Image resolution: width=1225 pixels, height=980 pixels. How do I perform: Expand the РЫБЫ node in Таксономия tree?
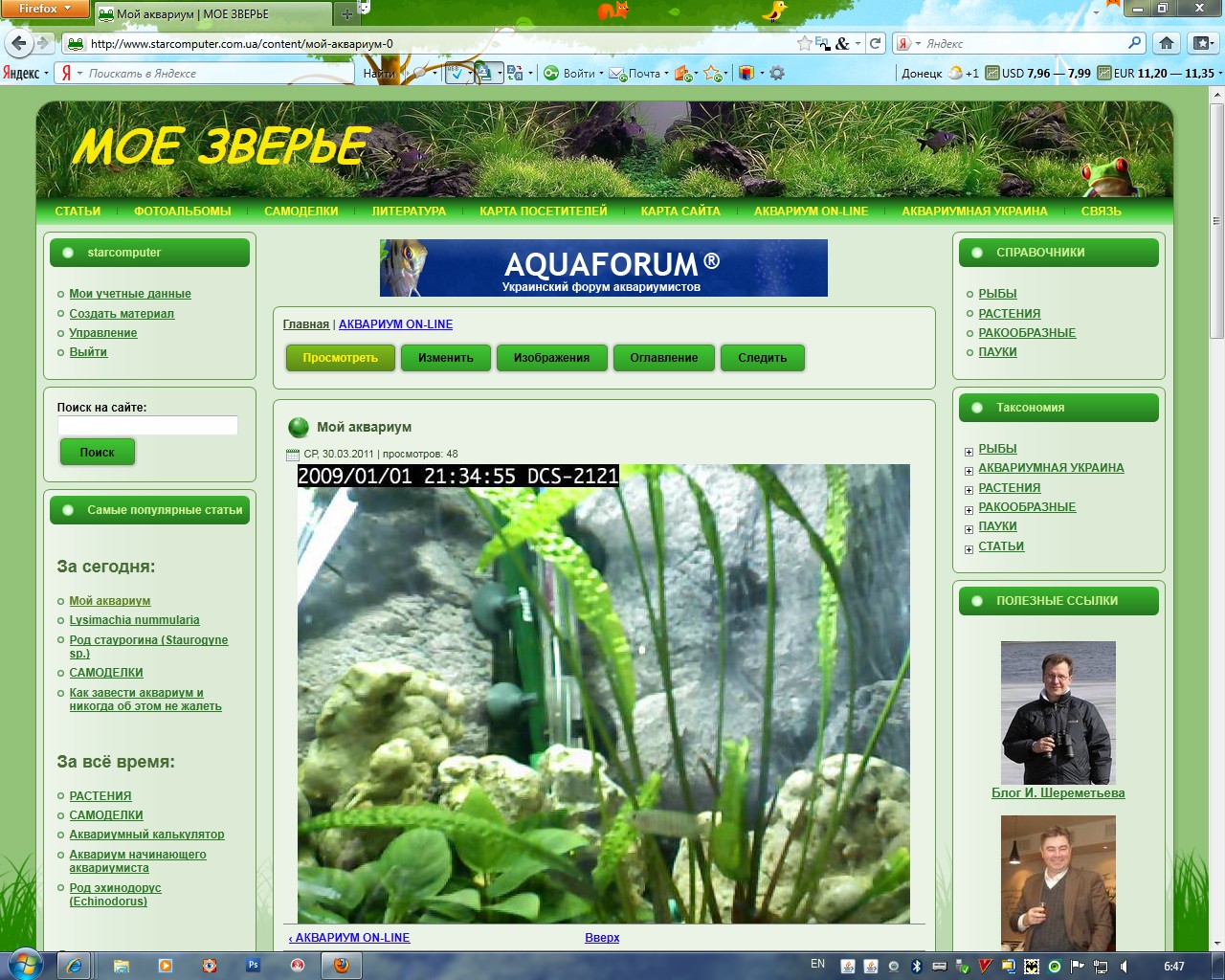969,451
